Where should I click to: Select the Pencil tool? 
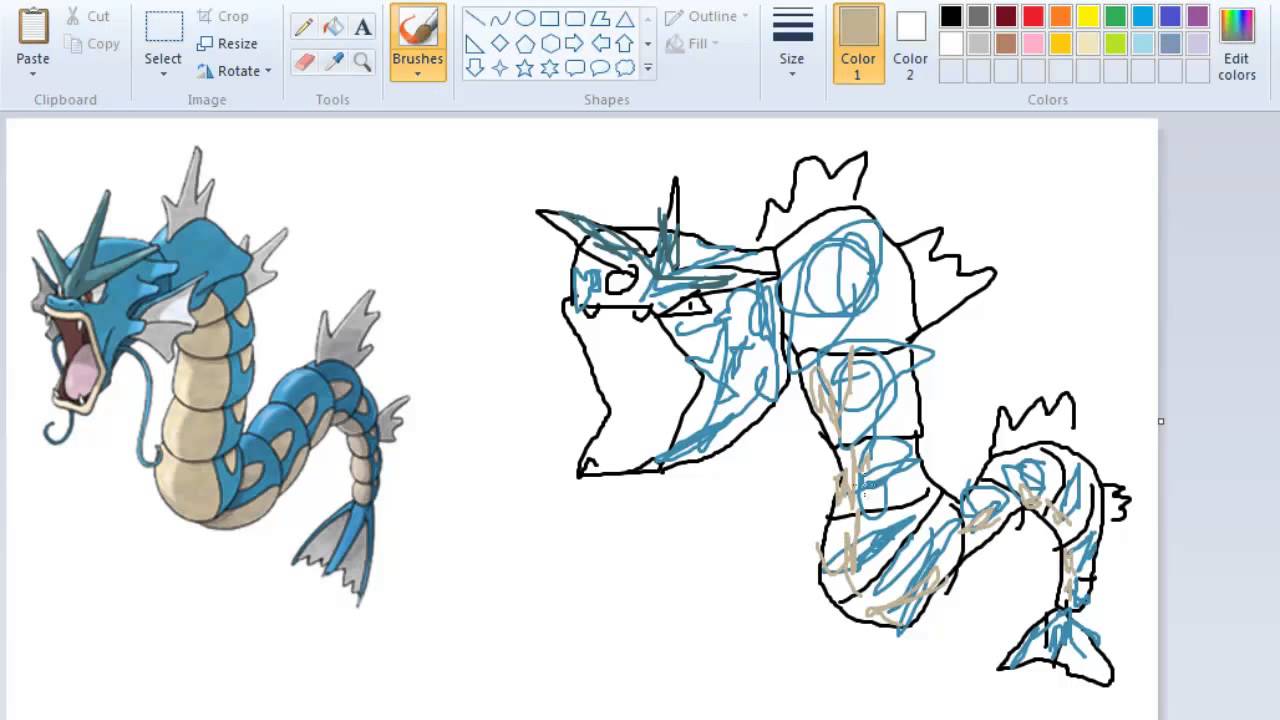click(x=304, y=26)
